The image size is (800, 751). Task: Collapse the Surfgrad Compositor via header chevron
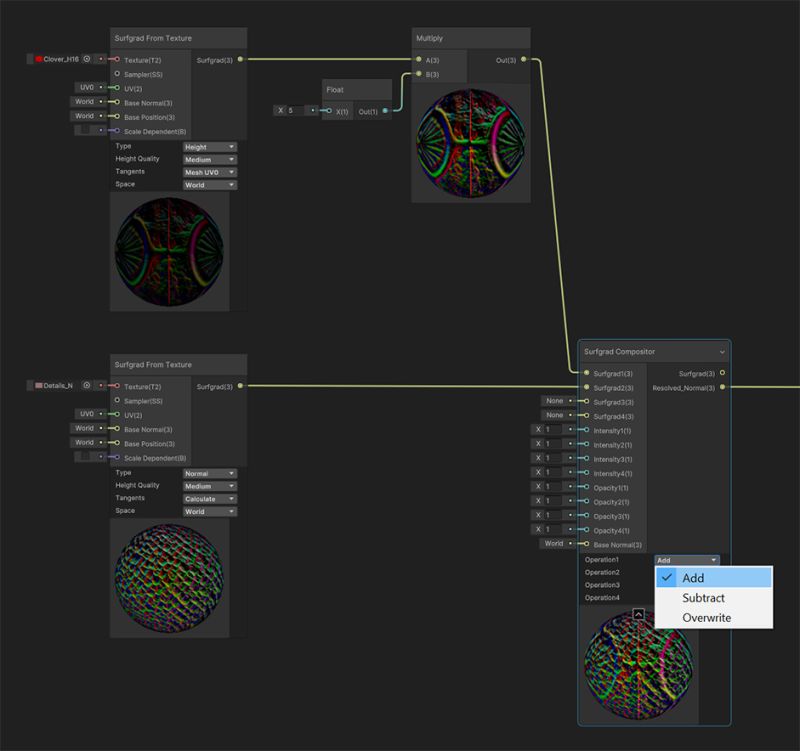[723, 352]
